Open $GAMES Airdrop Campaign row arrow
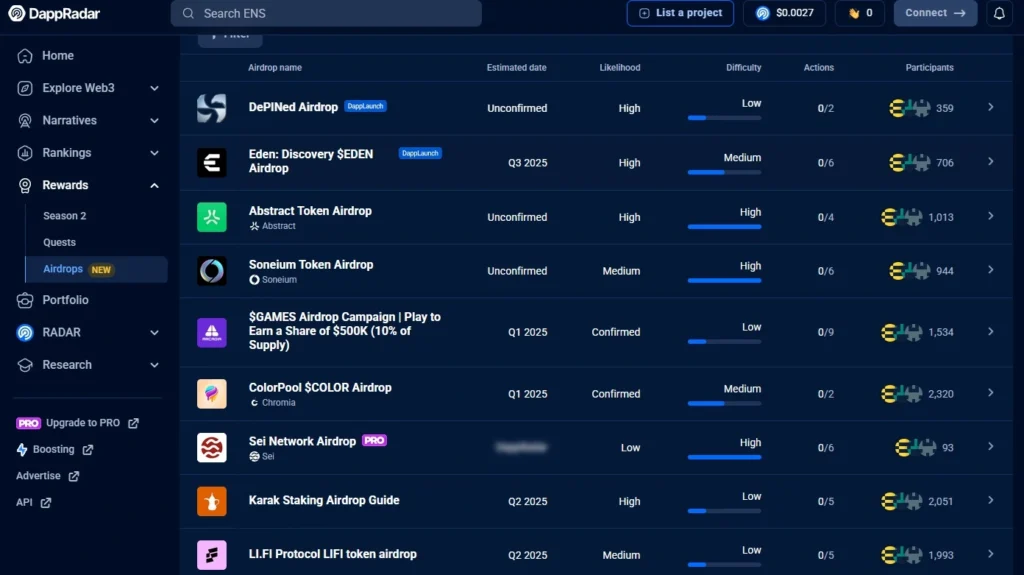1024x575 pixels. [x=991, y=331]
